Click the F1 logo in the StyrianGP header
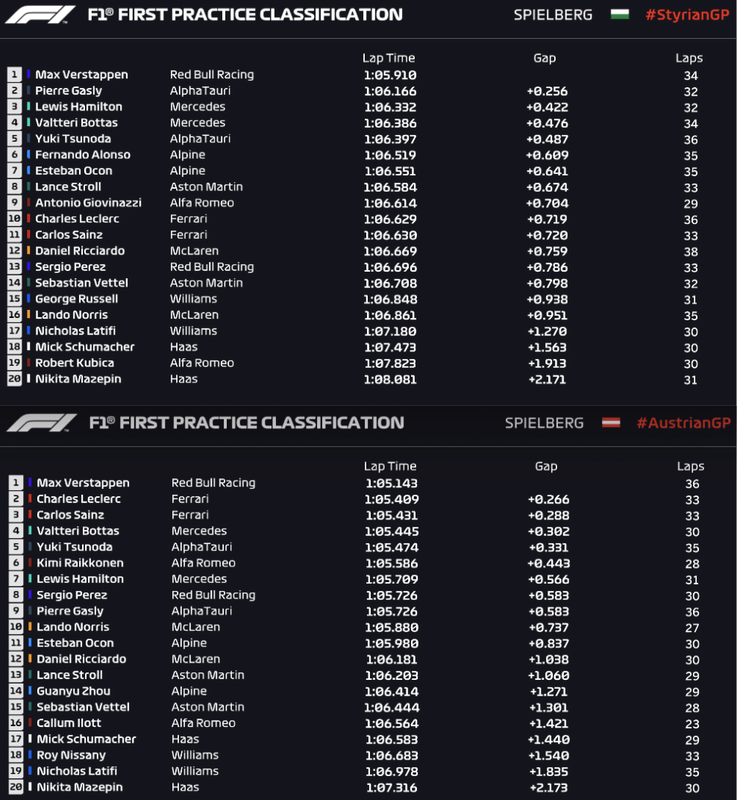 [x=40, y=15]
